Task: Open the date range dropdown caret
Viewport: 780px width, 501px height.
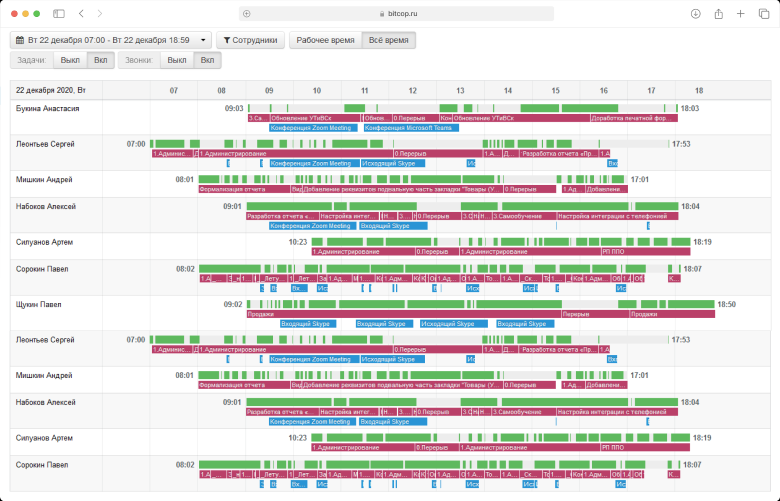Action: [204, 41]
